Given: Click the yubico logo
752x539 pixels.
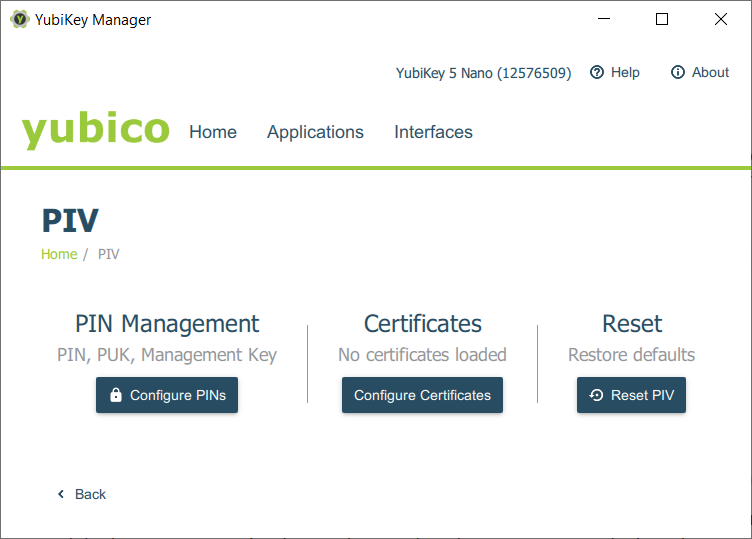Looking at the screenshot, I should [96, 131].
